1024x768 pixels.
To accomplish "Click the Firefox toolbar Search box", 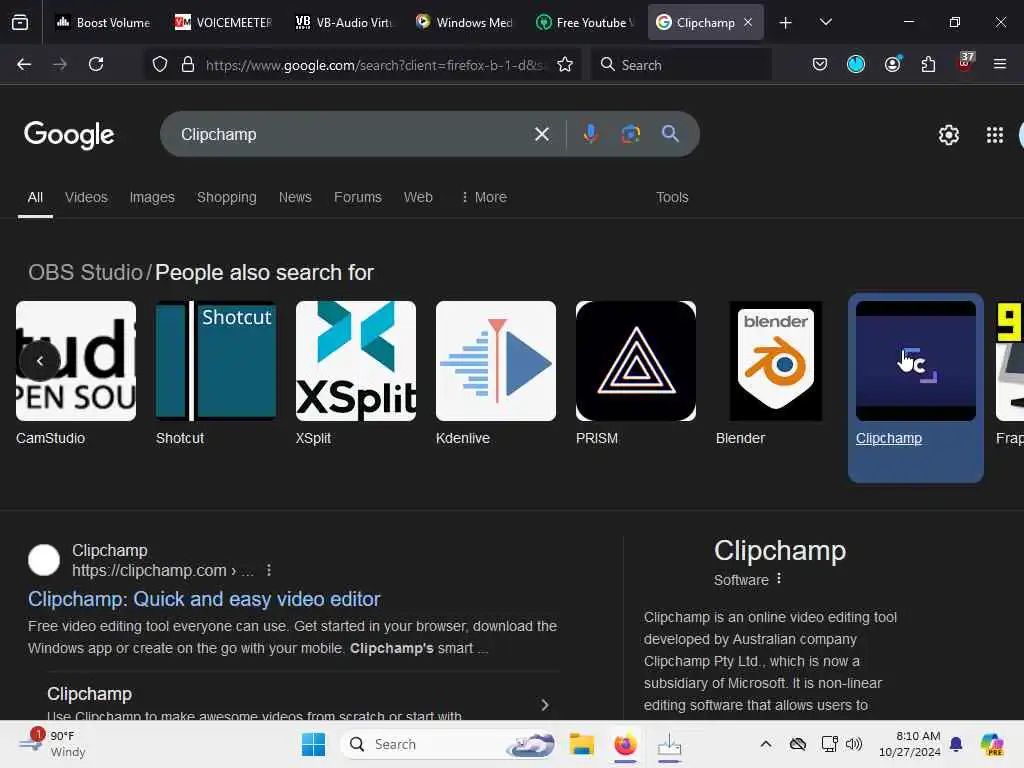I will coord(681,64).
